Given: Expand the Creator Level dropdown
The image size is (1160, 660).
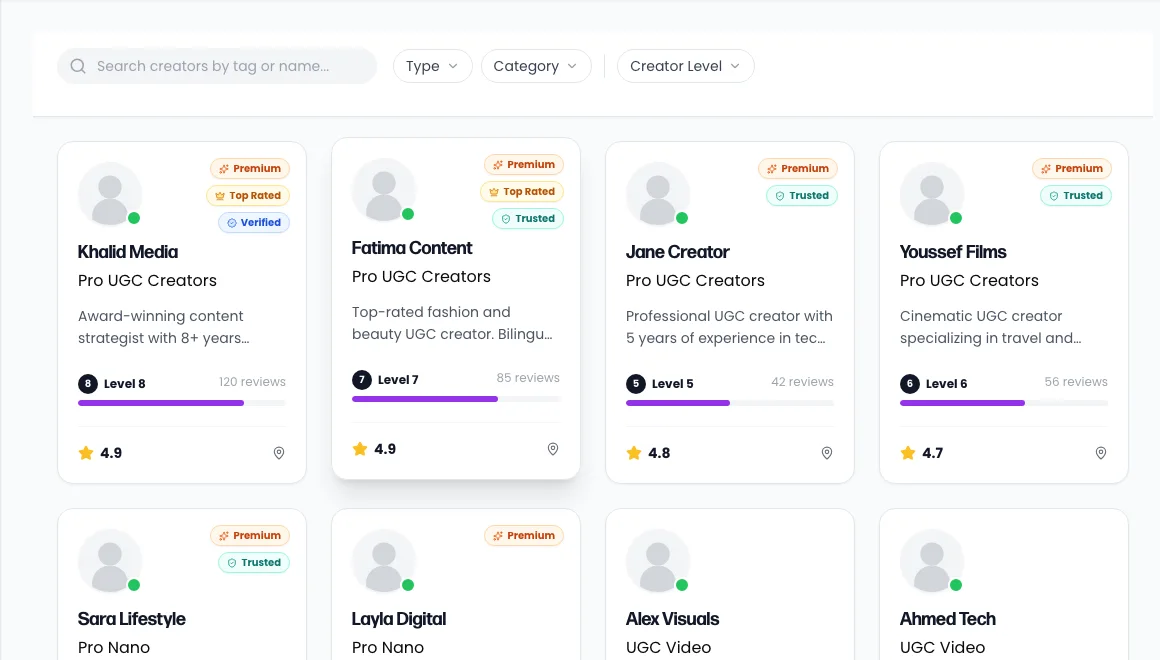Looking at the screenshot, I should click(x=685, y=66).
